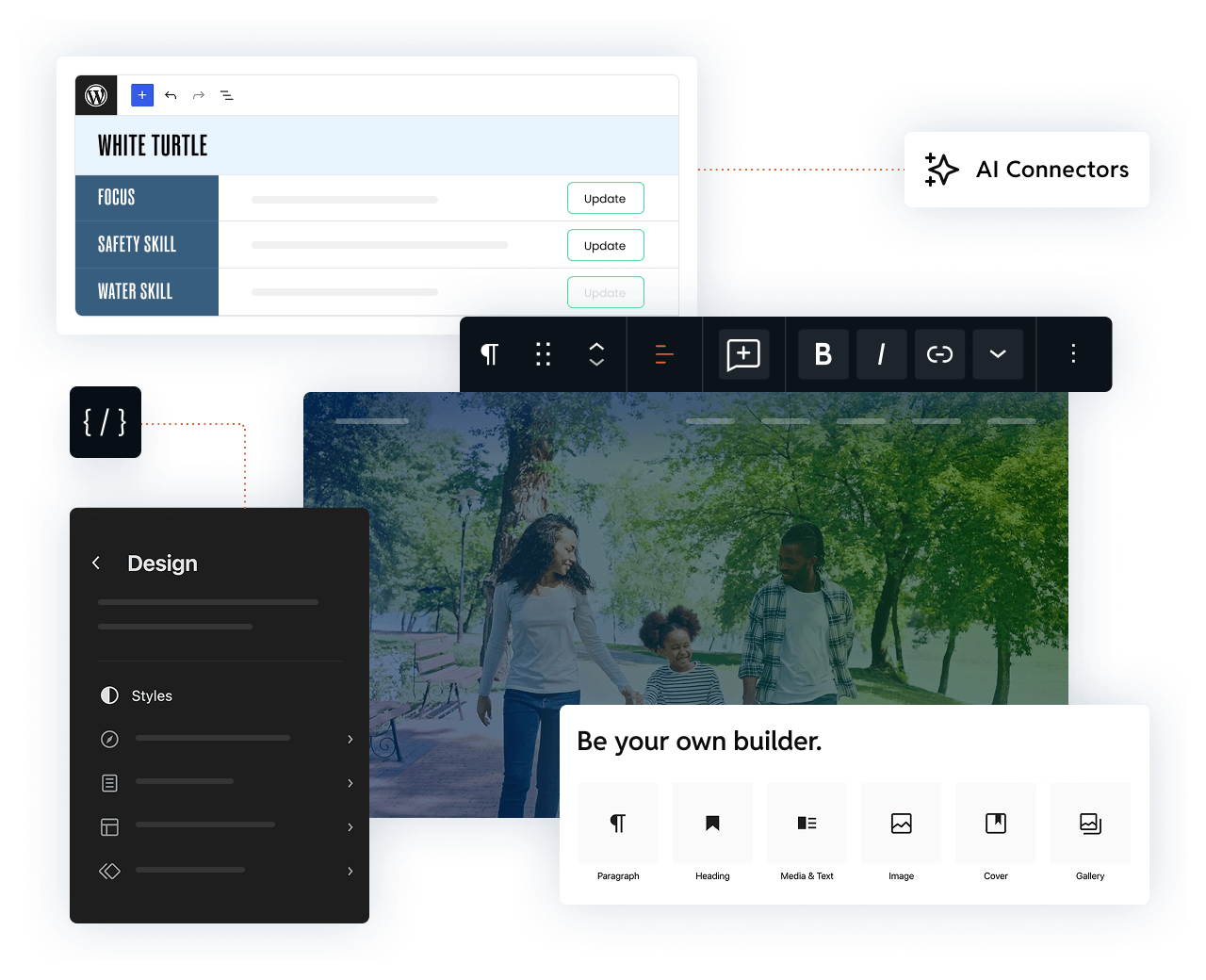Viewport: 1206px width, 980px height.
Task: Click the move up/down arrows
Action: (x=596, y=354)
